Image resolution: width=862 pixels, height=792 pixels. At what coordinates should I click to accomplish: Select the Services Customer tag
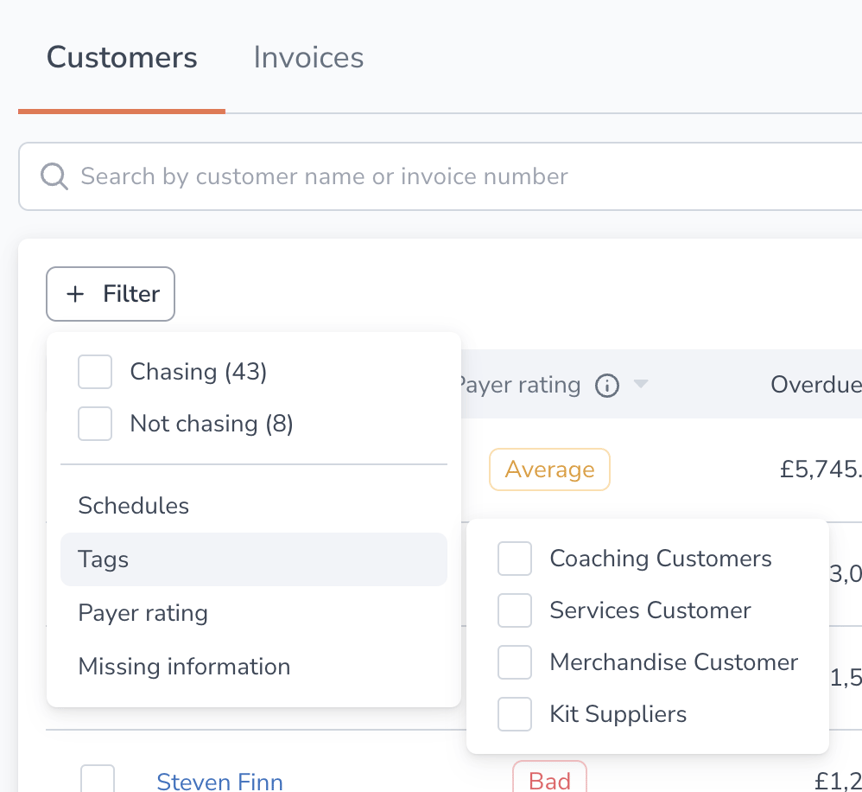click(514, 610)
